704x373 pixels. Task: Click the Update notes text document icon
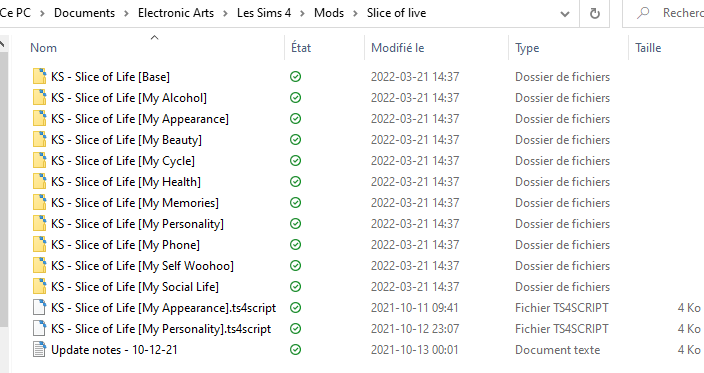[40, 350]
